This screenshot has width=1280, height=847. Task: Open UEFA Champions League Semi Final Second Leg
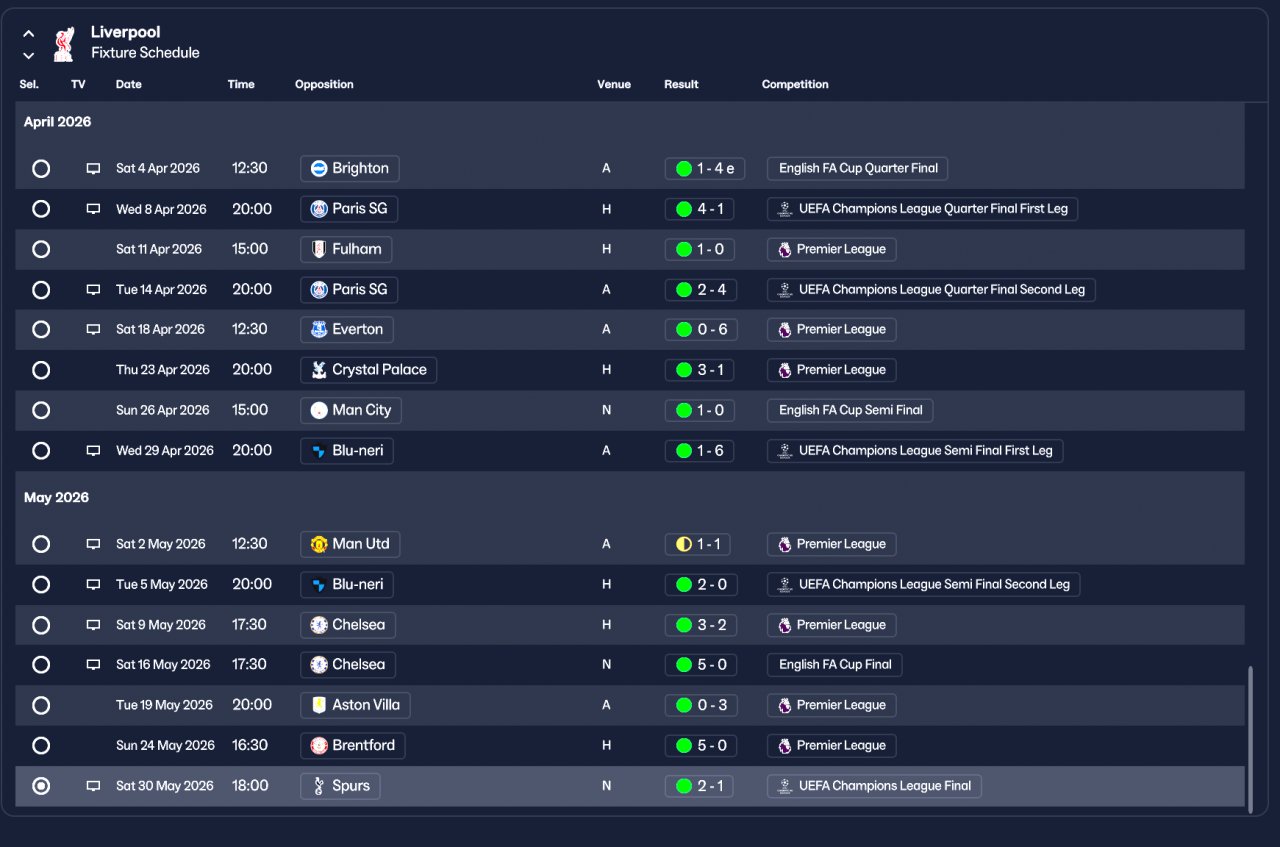924,584
